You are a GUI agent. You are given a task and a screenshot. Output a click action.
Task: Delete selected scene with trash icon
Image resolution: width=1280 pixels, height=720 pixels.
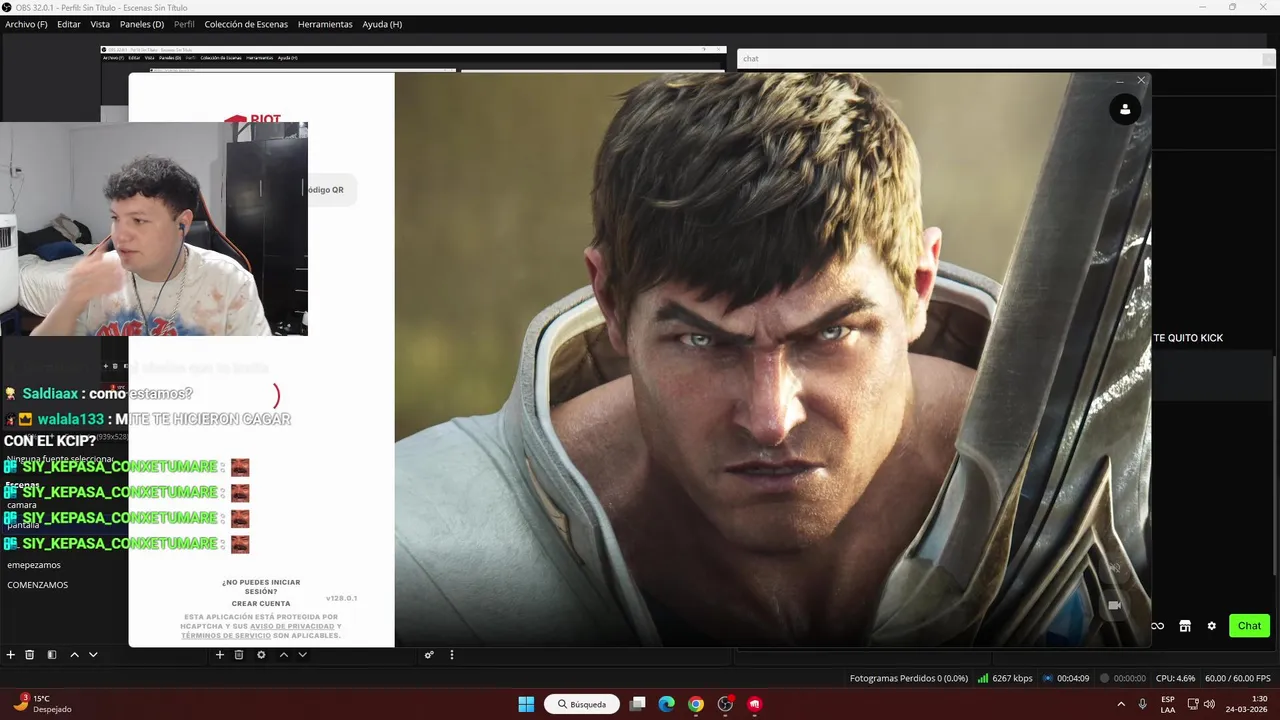pyautogui.click(x=30, y=655)
